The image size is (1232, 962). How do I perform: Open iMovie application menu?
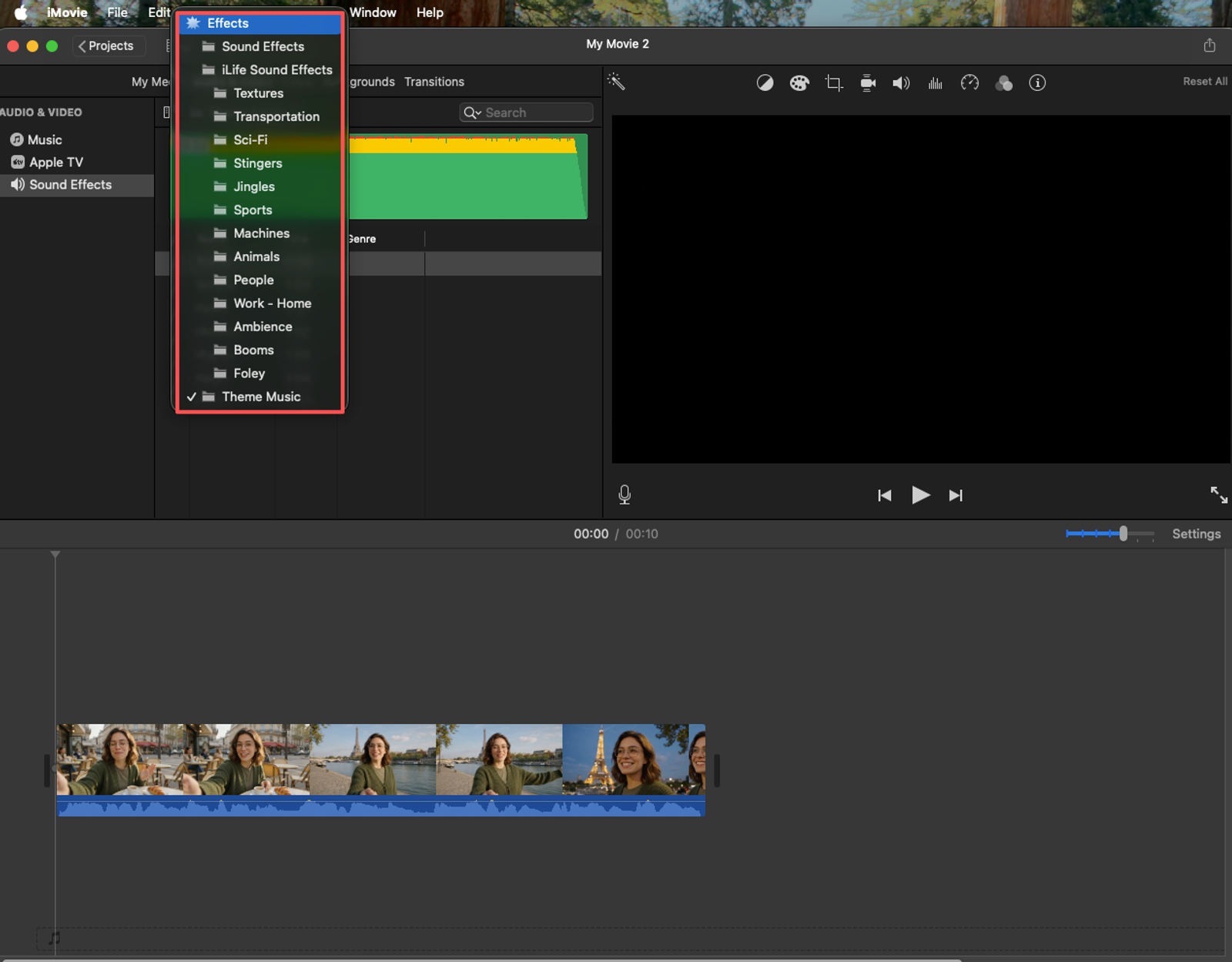point(67,12)
